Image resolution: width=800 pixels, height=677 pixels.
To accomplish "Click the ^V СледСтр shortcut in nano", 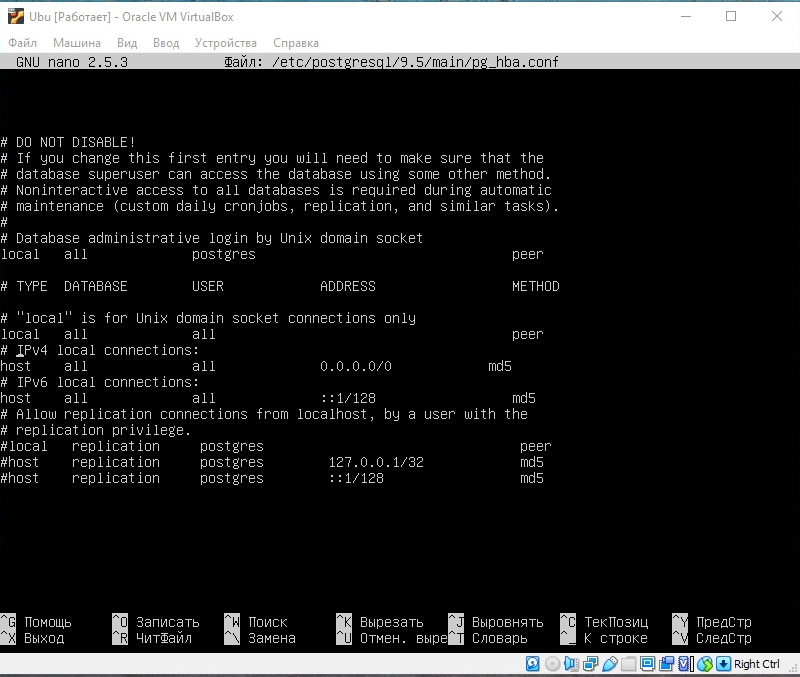I will (712, 638).
